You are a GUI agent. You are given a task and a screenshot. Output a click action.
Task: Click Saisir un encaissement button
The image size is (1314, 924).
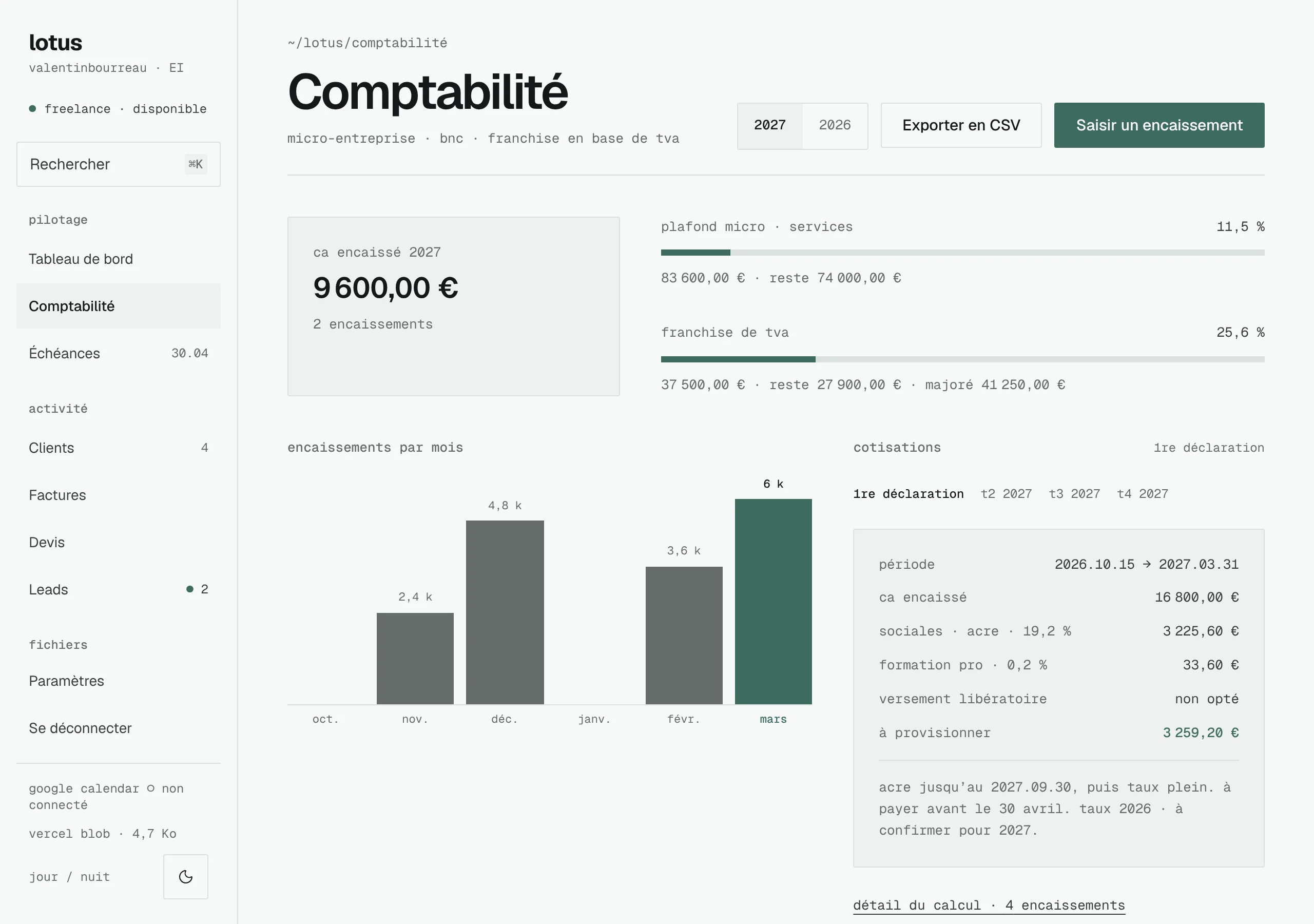pyautogui.click(x=1159, y=125)
